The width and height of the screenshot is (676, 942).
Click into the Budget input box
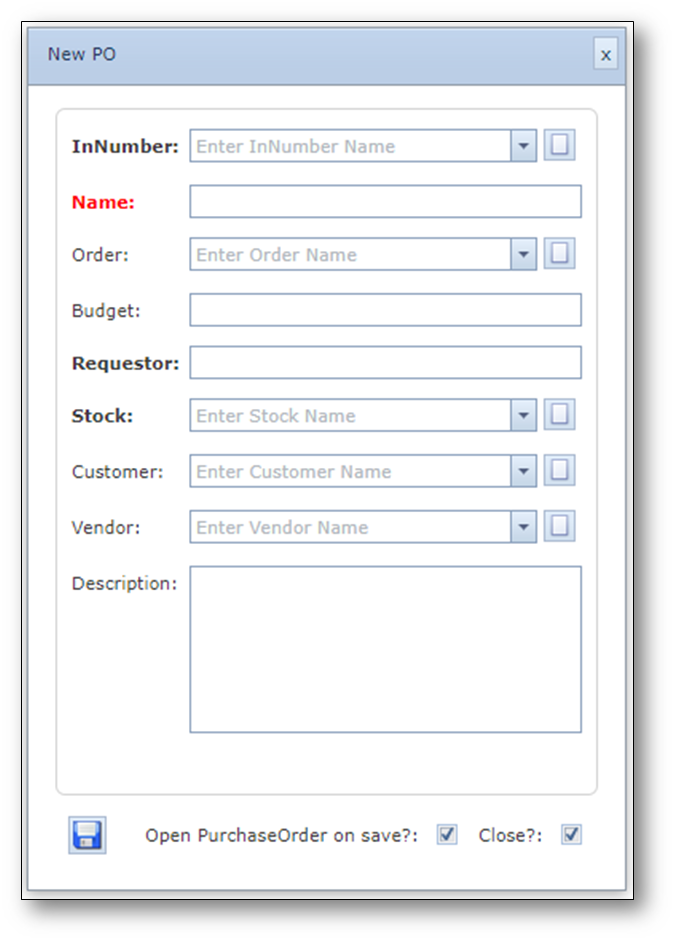pyautogui.click(x=385, y=310)
